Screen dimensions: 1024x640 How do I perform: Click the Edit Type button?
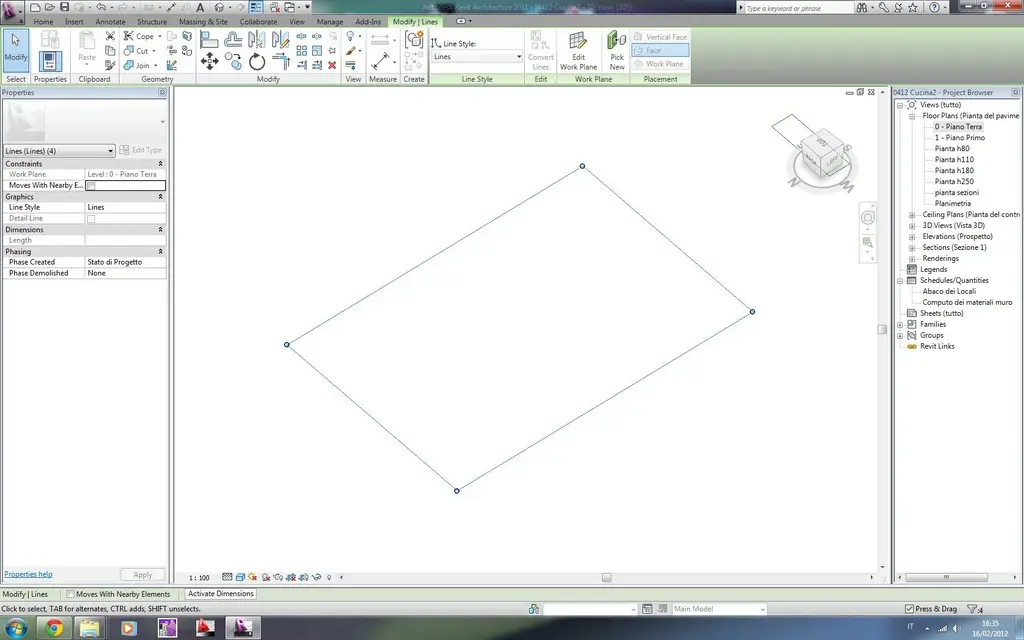(141, 150)
